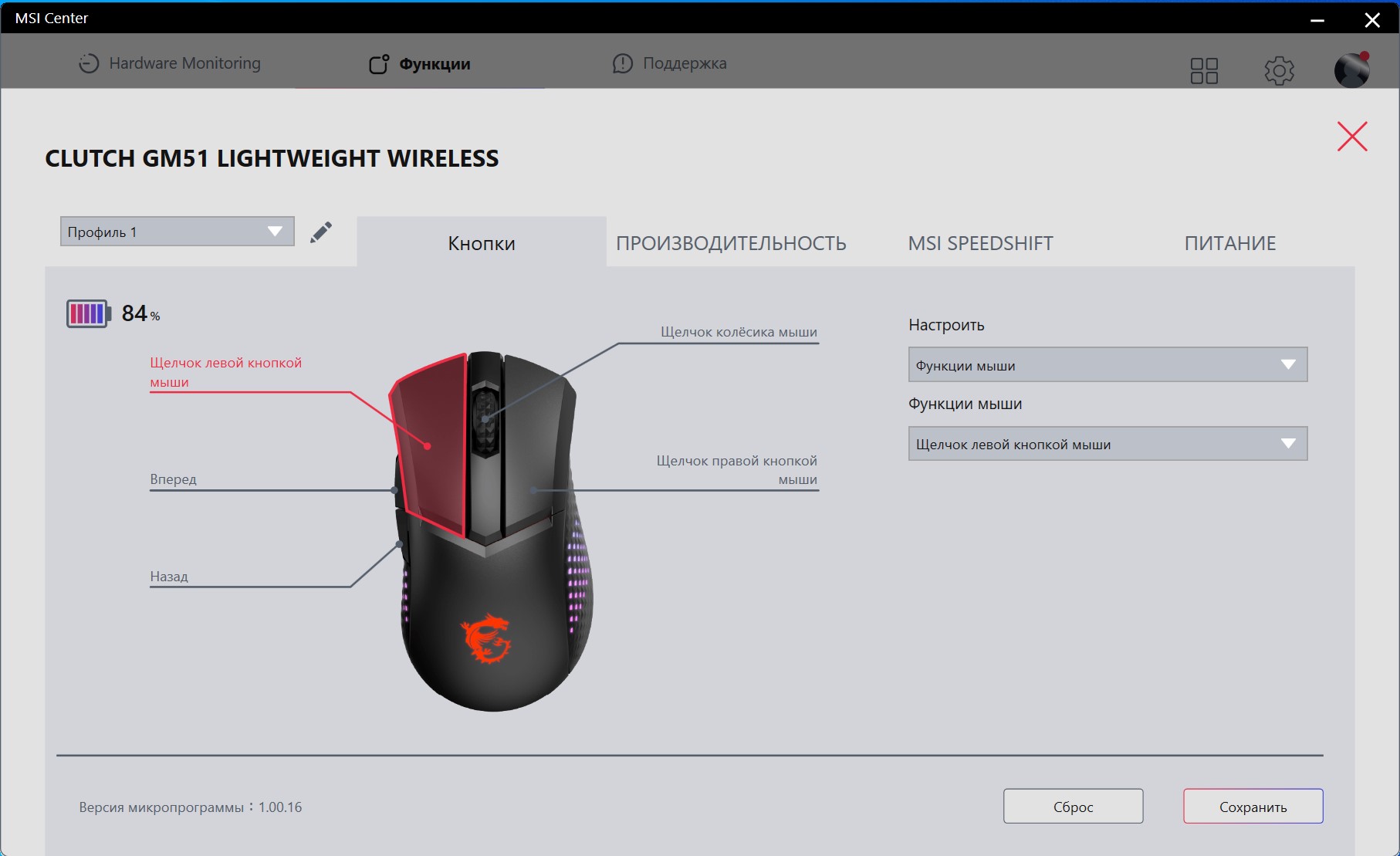Click the Сброс reset button
Screen dimensions: 1400x856
pyautogui.click(x=1073, y=807)
